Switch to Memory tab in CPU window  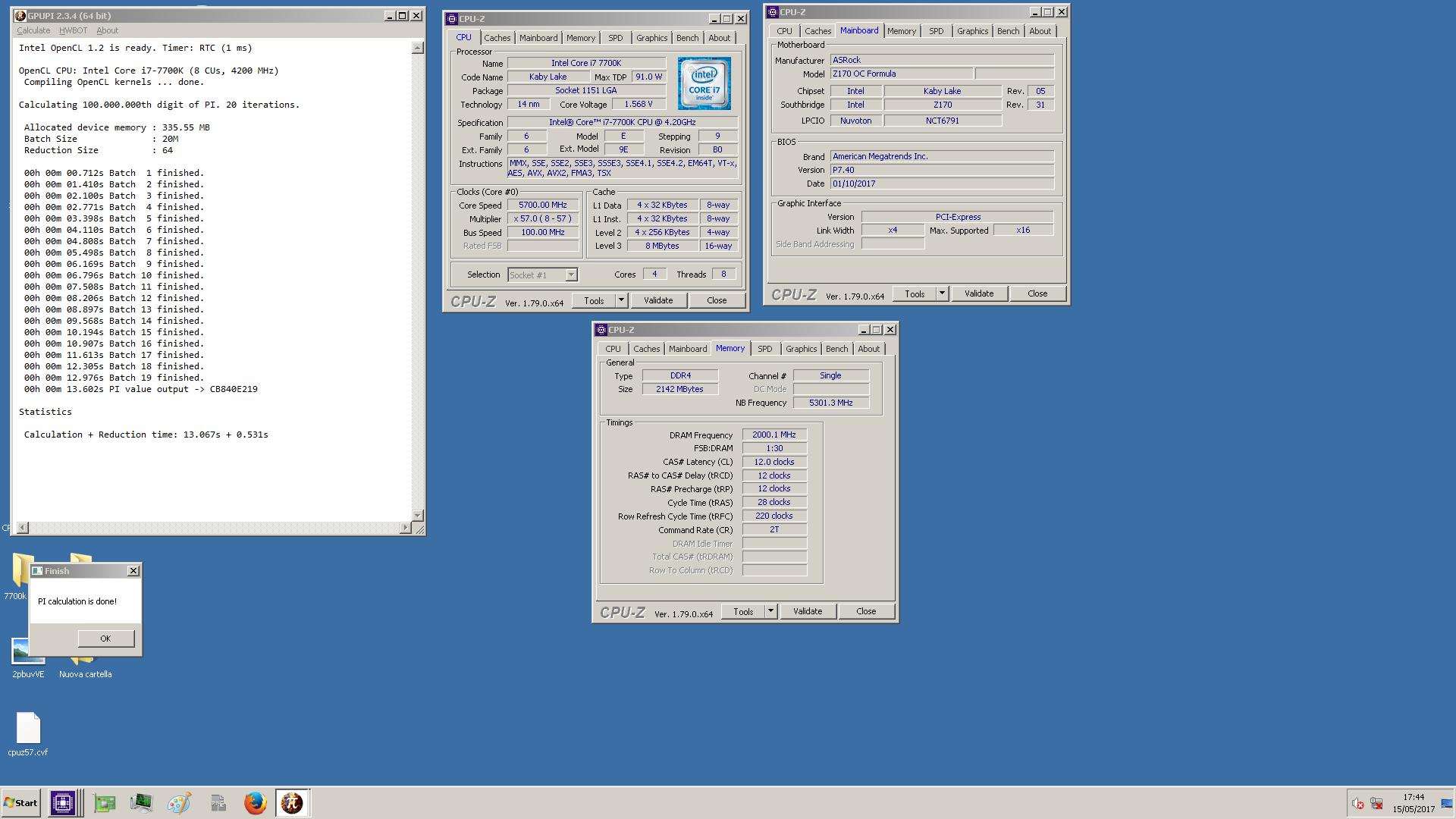[581, 38]
